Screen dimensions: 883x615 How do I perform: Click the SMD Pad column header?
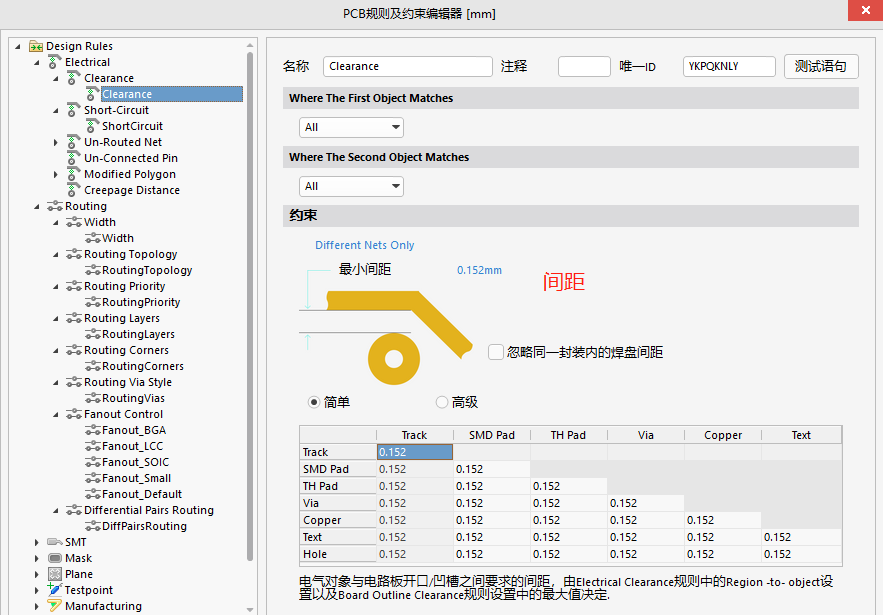pyautogui.click(x=492, y=435)
